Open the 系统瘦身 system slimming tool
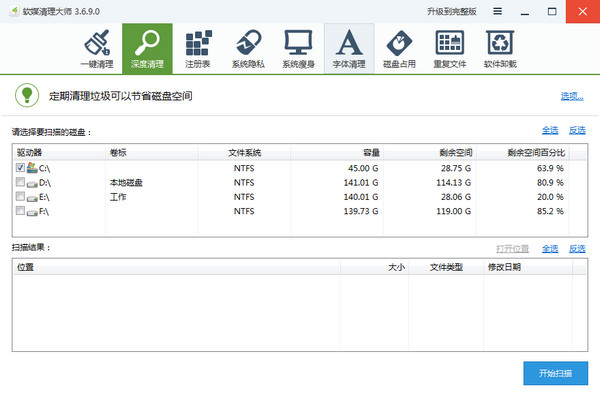The height and width of the screenshot is (395, 600). click(x=298, y=49)
